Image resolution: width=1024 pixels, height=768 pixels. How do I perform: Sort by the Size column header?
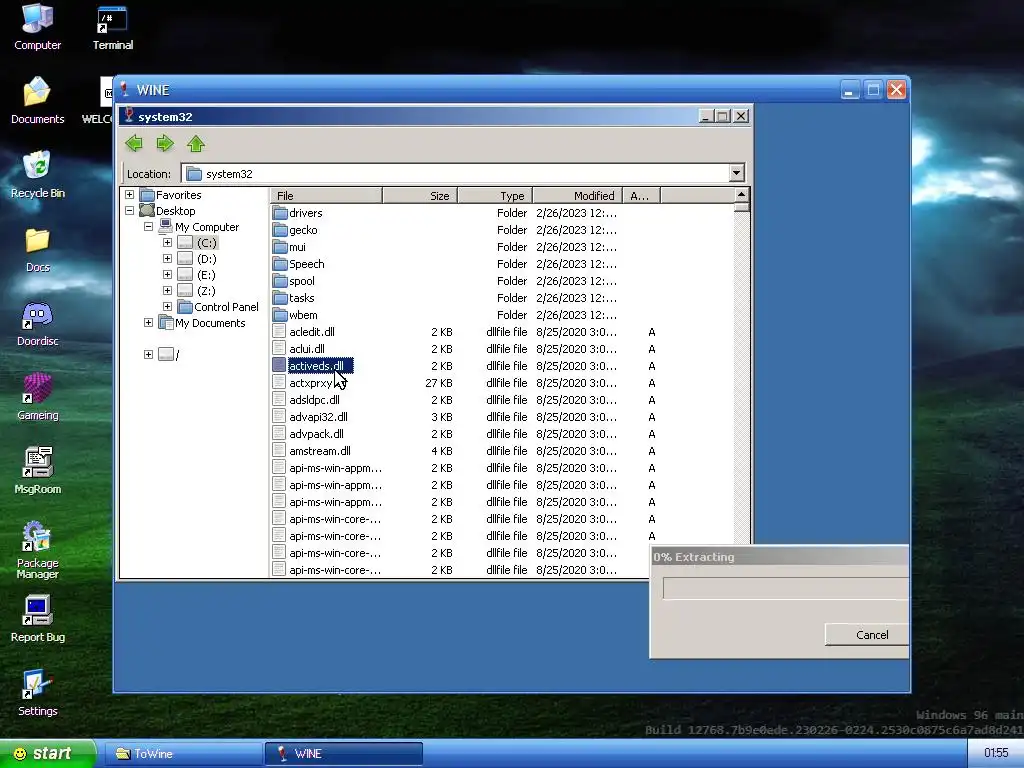(420, 195)
